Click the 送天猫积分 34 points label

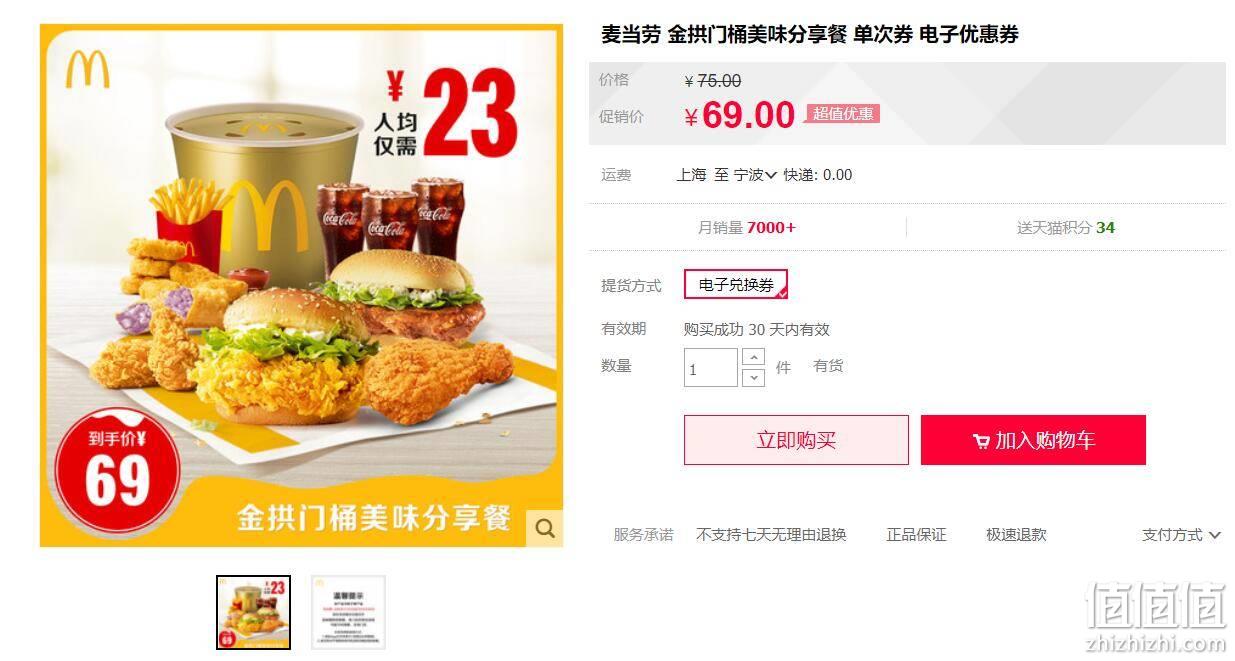[x=1066, y=228]
